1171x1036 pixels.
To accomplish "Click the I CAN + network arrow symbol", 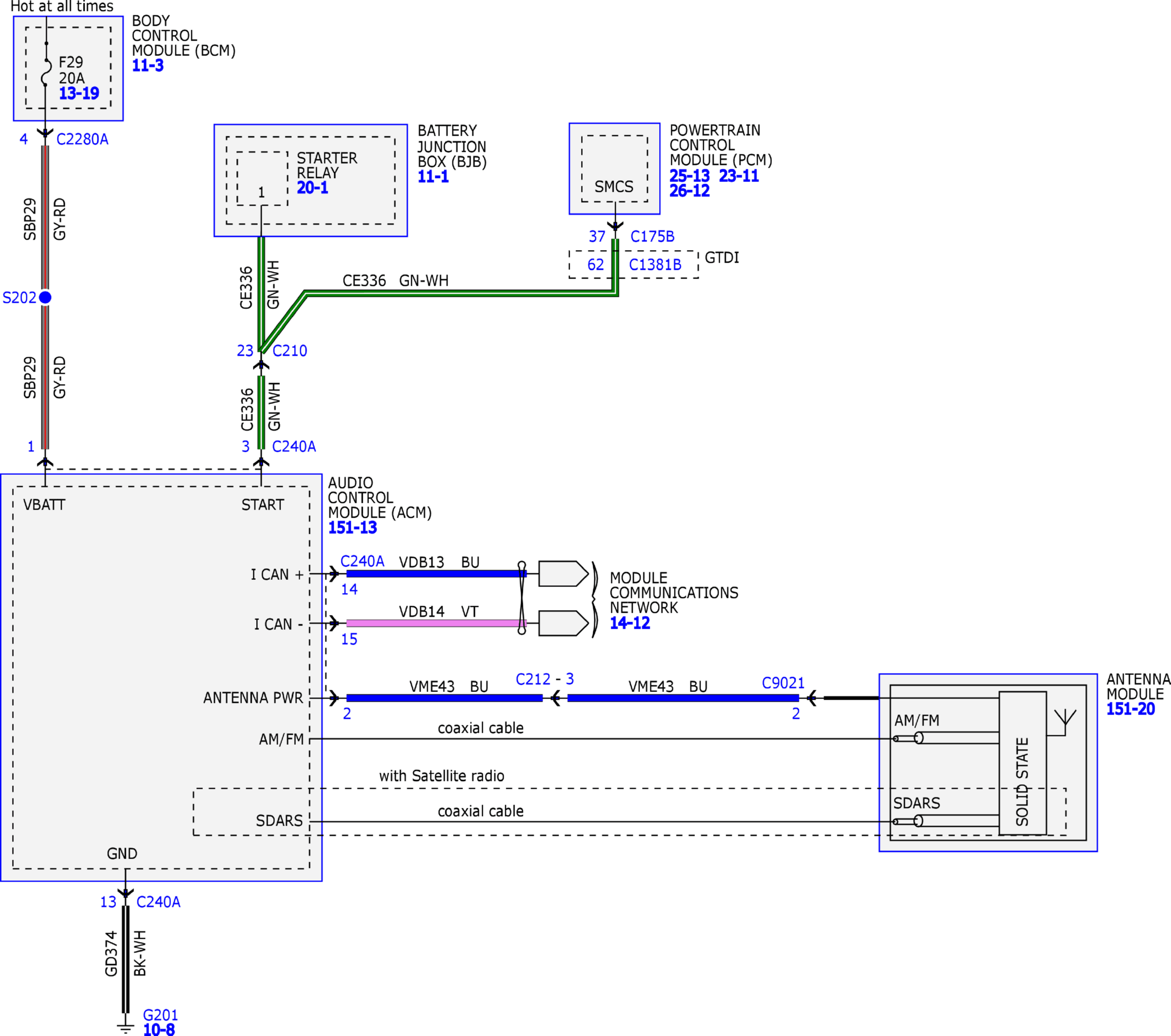I will coord(563,574).
